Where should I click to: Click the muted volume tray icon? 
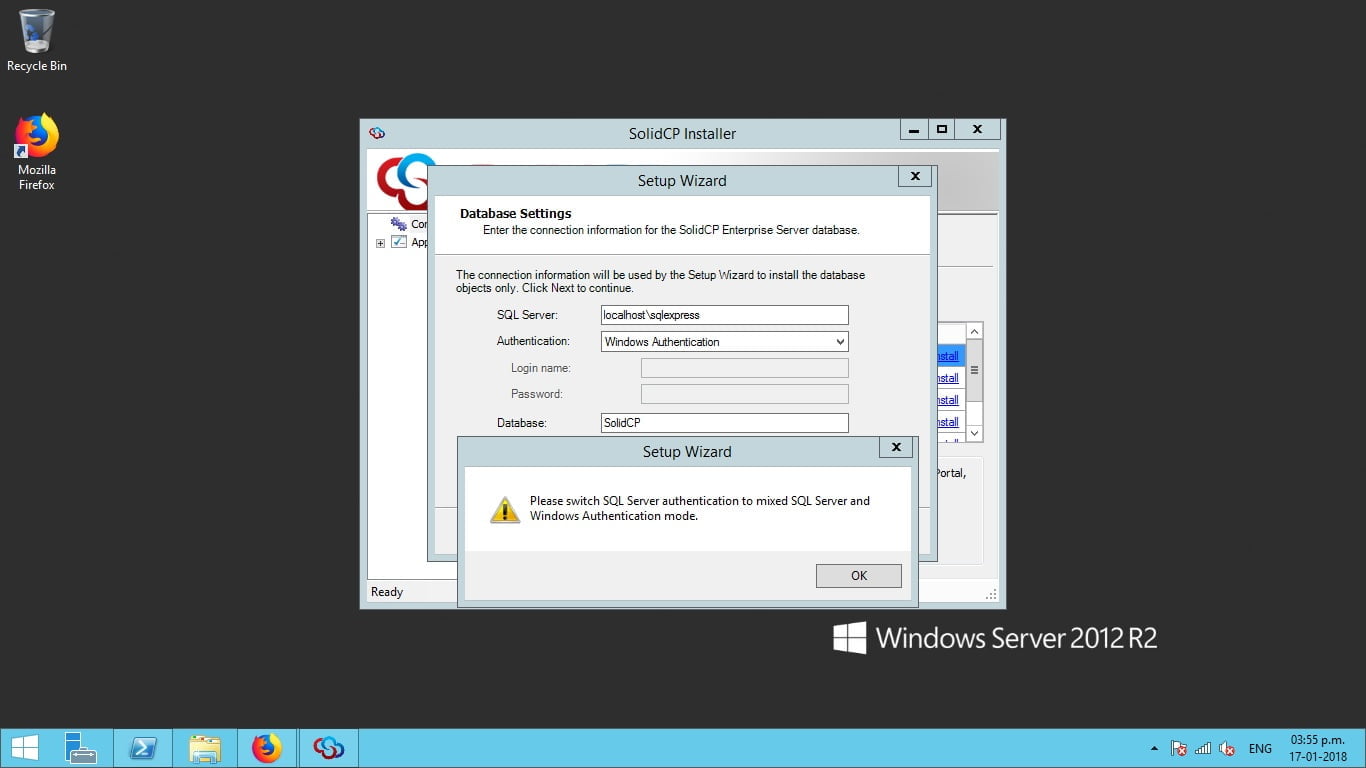1227,748
